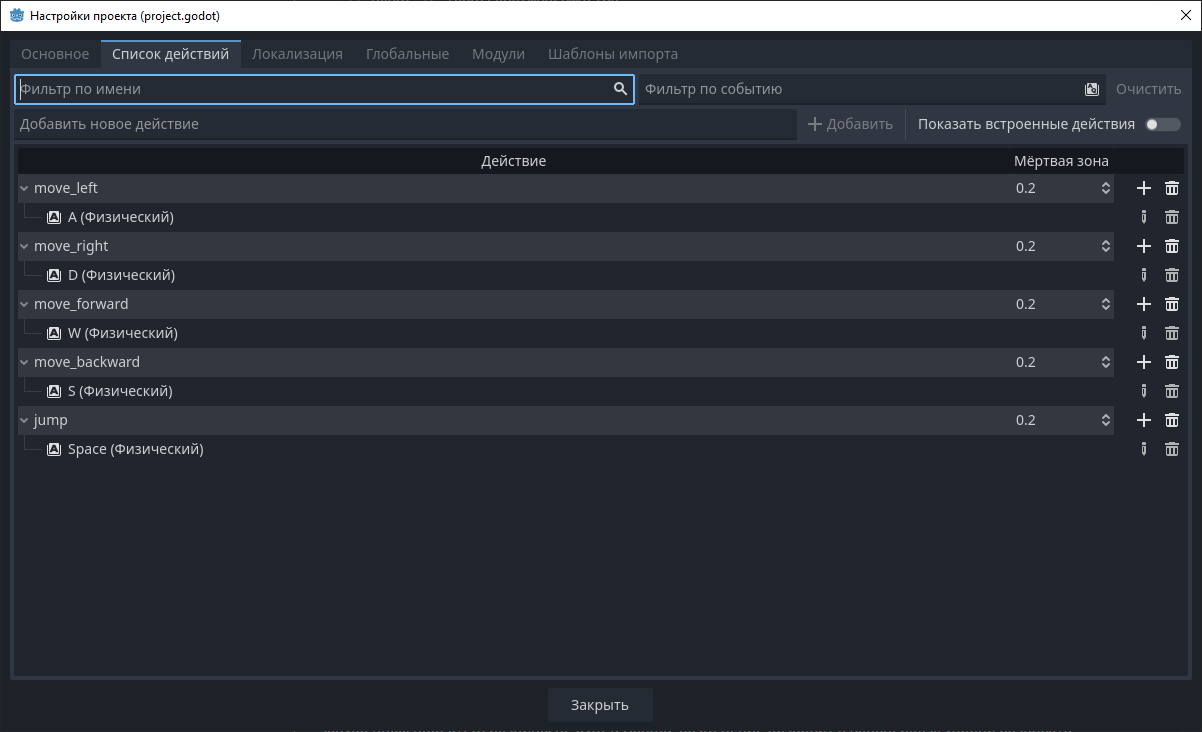Collapse the move_left action row
This screenshot has height=732, width=1202.
pos(24,188)
